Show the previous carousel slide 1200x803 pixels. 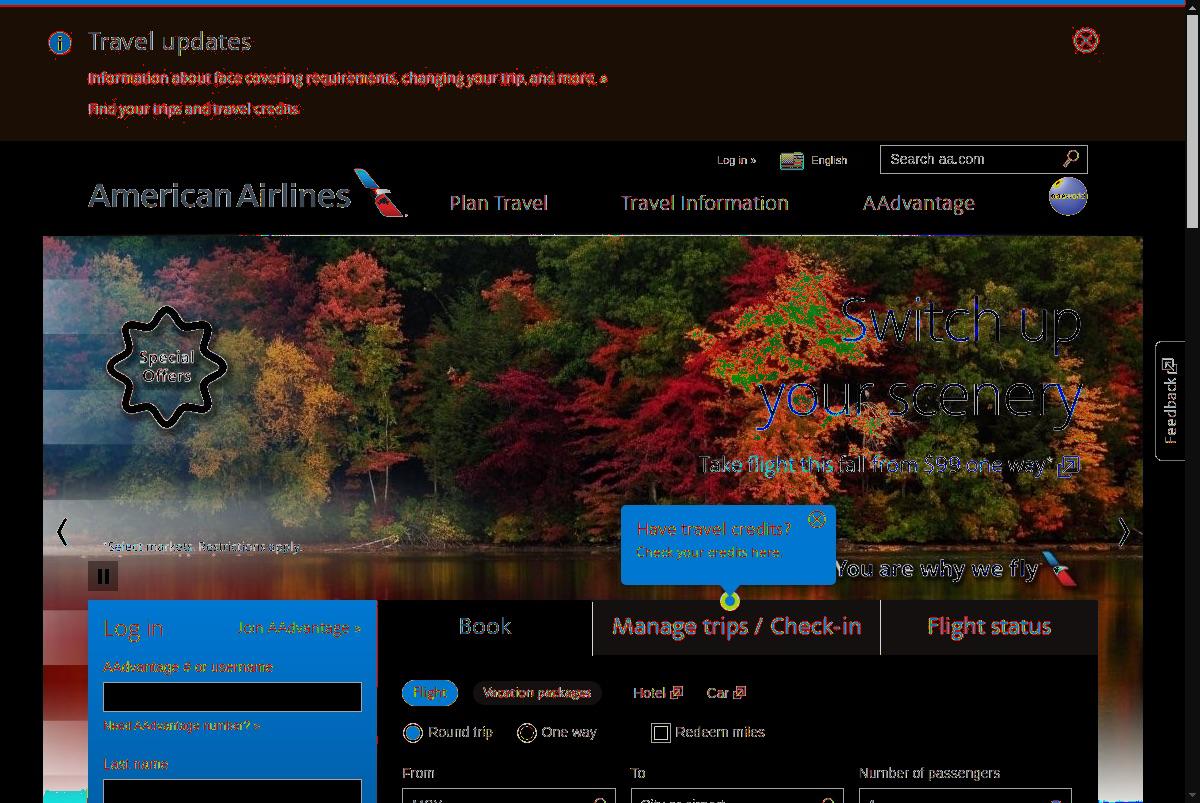tap(62, 532)
